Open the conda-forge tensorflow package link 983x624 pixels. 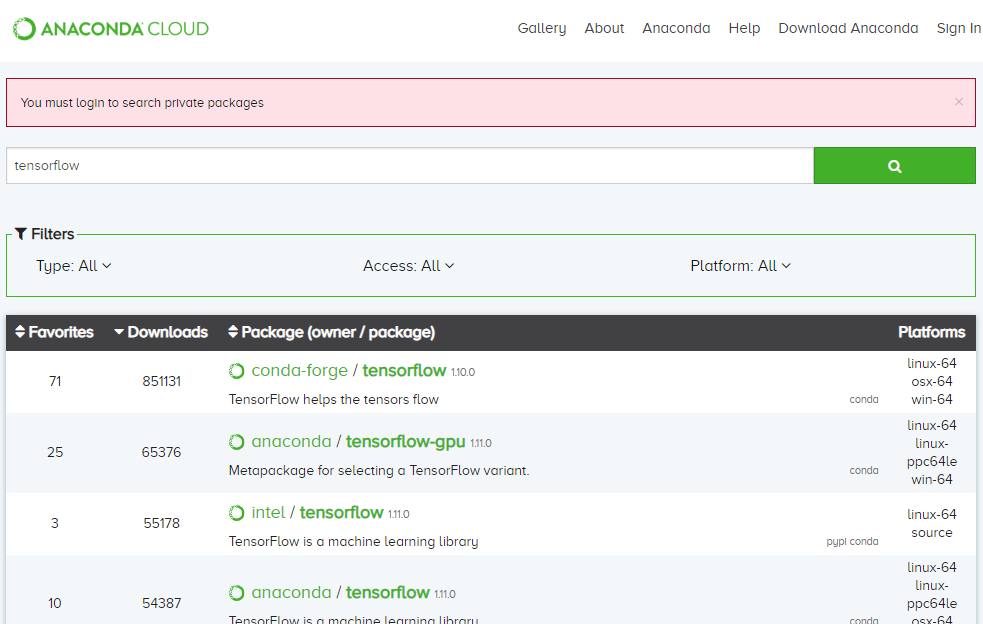(x=404, y=371)
